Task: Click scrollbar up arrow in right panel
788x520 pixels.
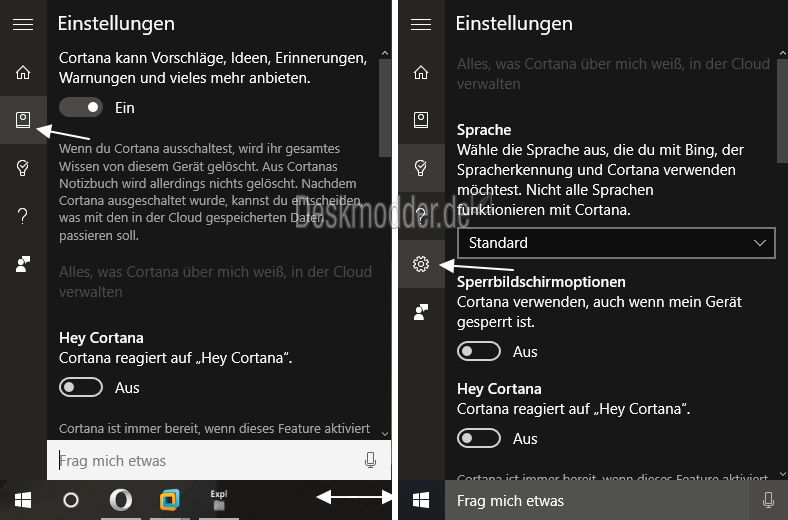Action: [782, 53]
